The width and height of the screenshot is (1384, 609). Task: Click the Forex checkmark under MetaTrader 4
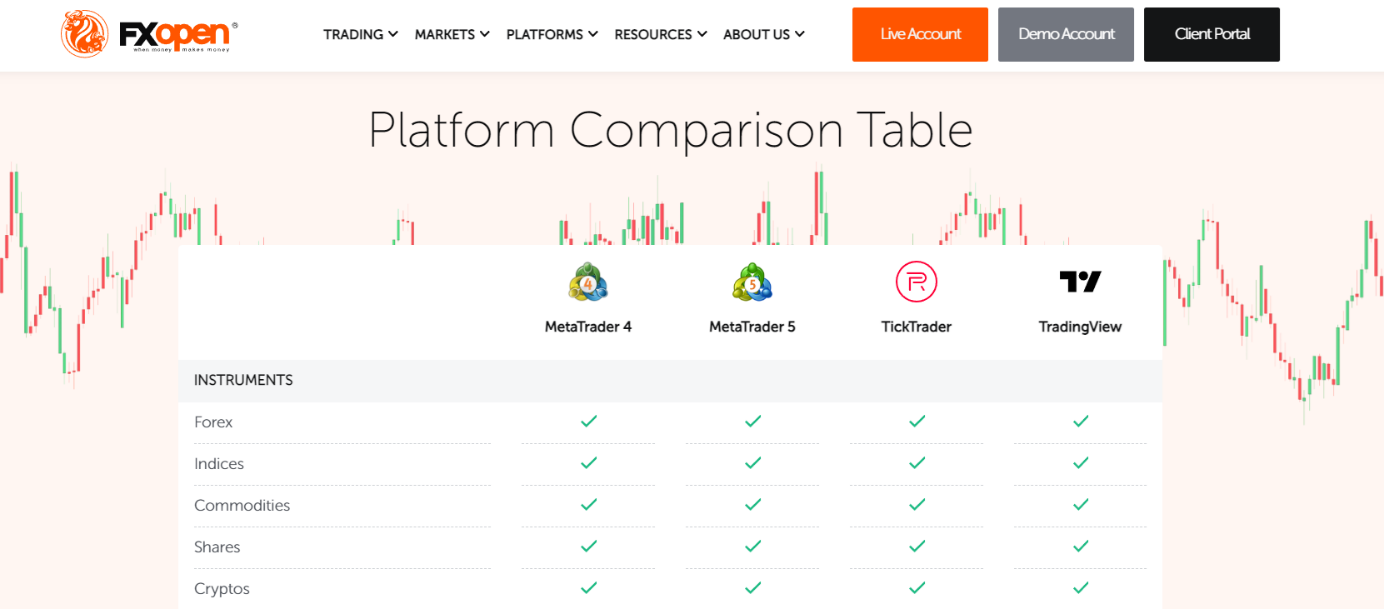click(x=588, y=421)
